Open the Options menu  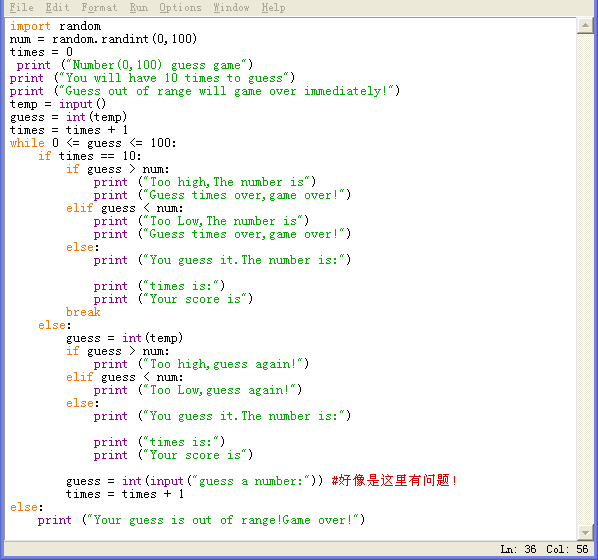pos(180,7)
